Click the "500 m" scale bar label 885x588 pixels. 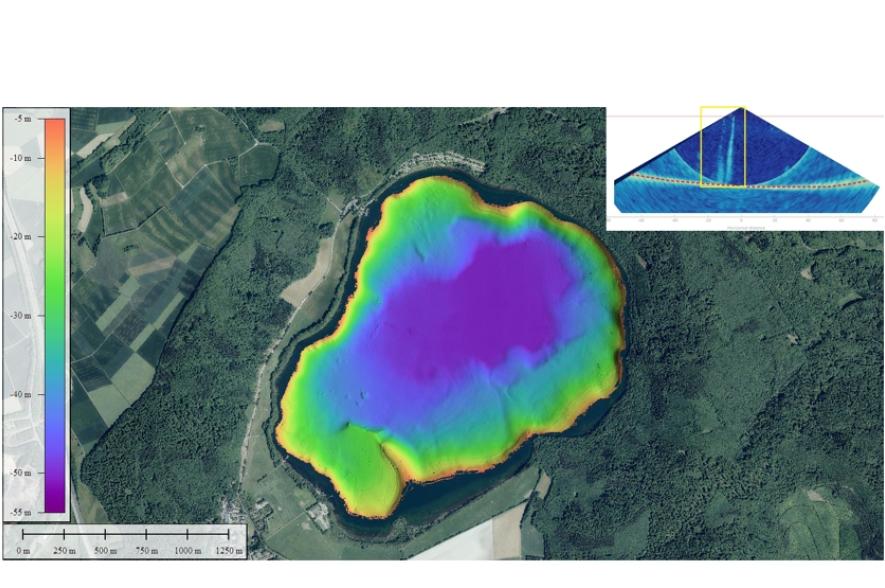[x=105, y=550]
